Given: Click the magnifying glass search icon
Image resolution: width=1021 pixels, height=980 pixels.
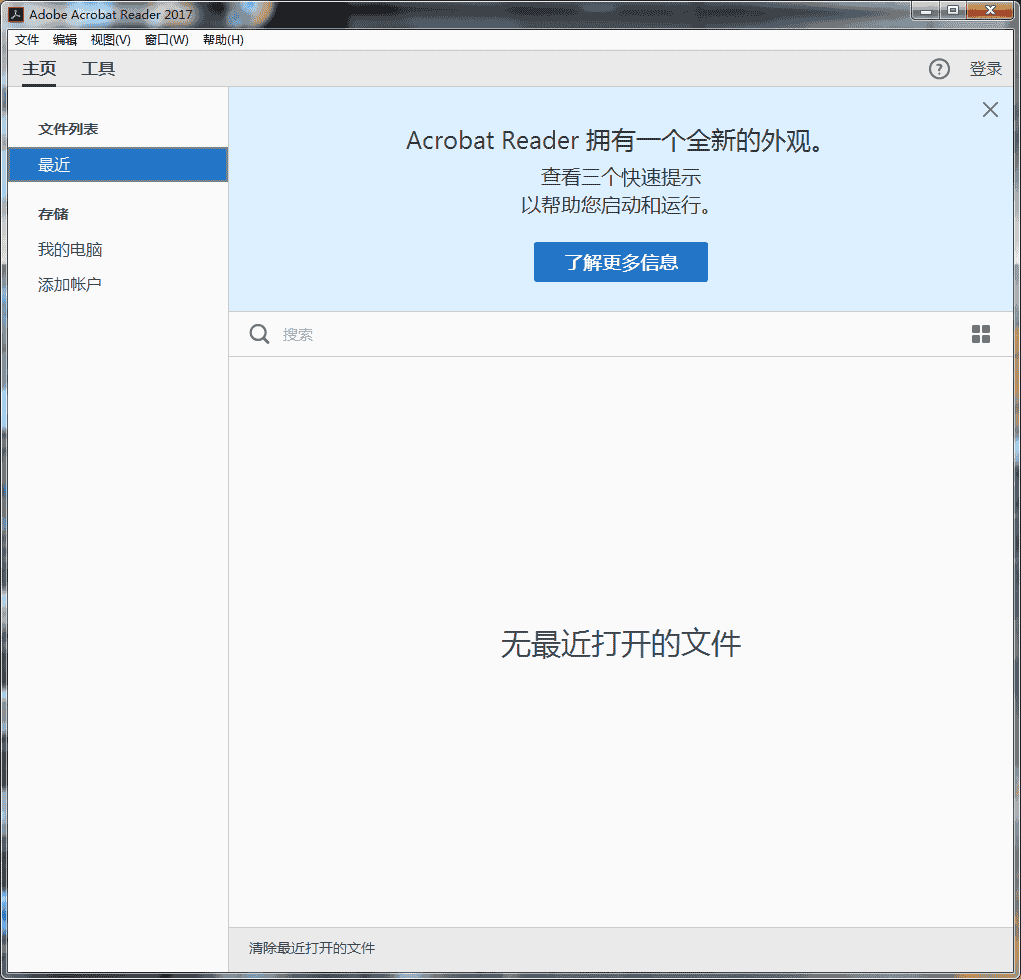Looking at the screenshot, I should tap(259, 334).
